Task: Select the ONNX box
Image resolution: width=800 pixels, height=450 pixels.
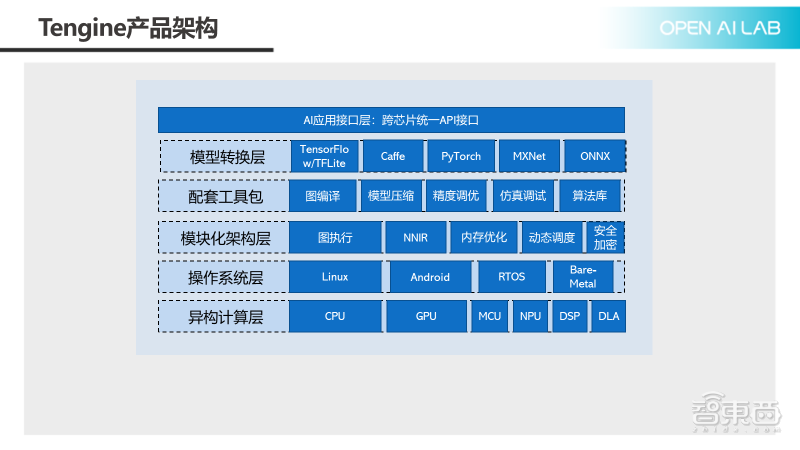Action: (x=595, y=156)
